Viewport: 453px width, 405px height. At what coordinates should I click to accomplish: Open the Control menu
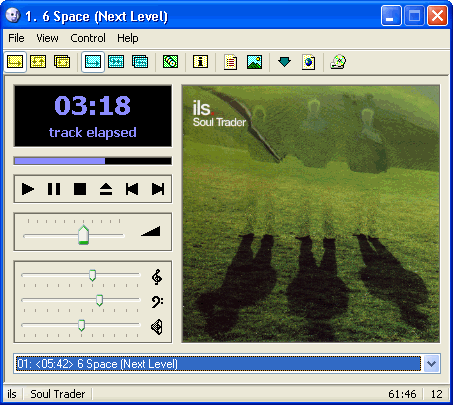coord(88,38)
